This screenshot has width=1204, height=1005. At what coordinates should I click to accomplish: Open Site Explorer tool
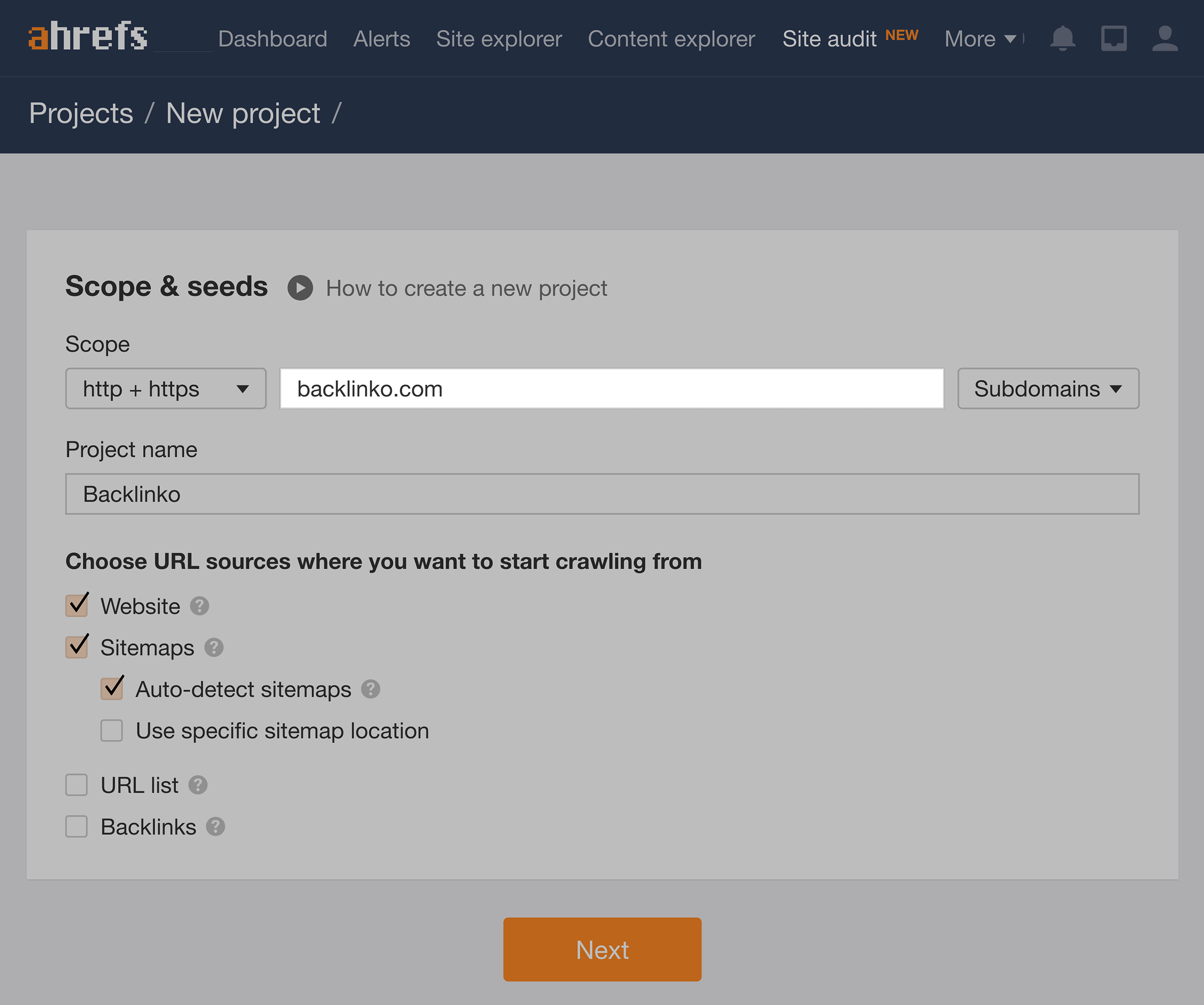point(498,38)
